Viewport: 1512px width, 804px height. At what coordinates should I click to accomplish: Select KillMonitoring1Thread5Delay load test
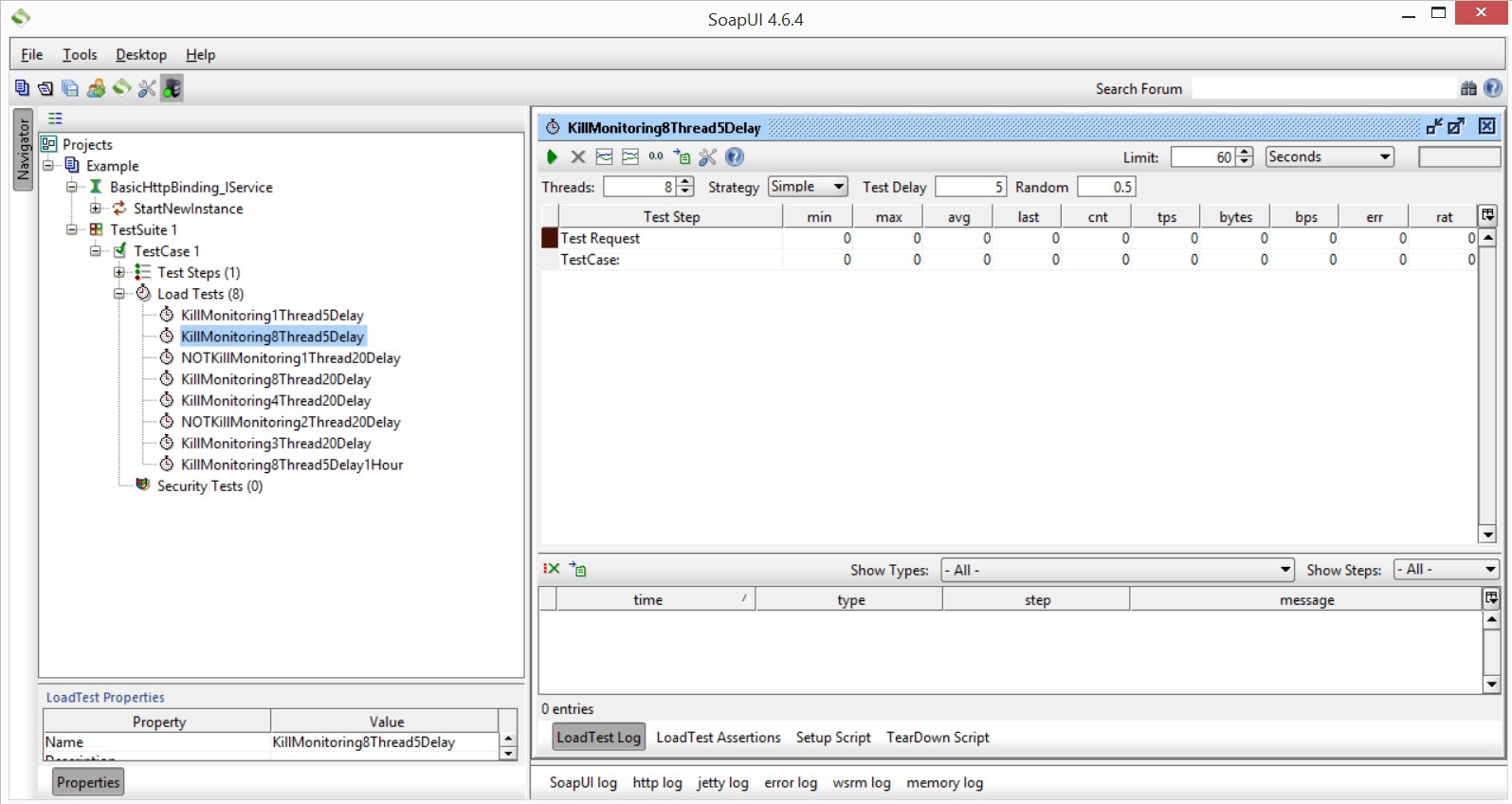tap(272, 315)
